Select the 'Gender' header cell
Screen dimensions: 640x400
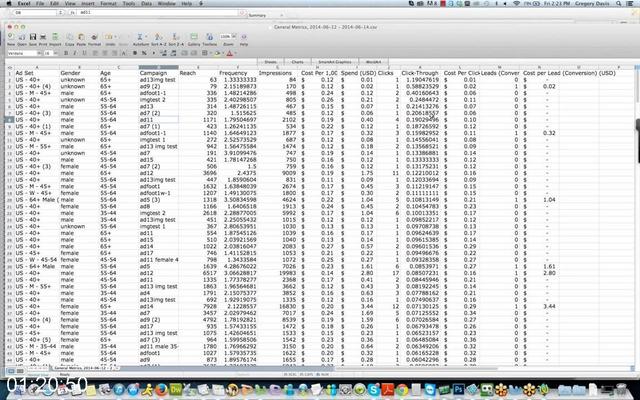(79, 73)
